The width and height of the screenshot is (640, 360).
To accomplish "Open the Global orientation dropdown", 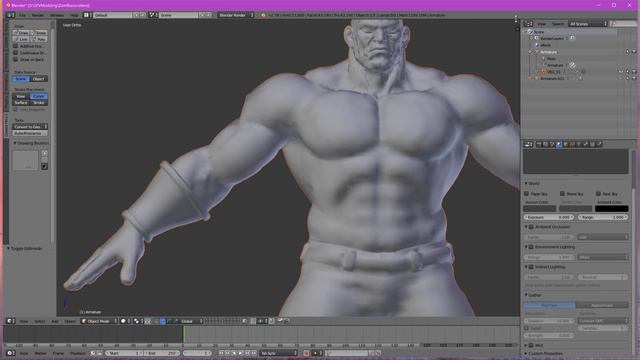I will coord(192,321).
